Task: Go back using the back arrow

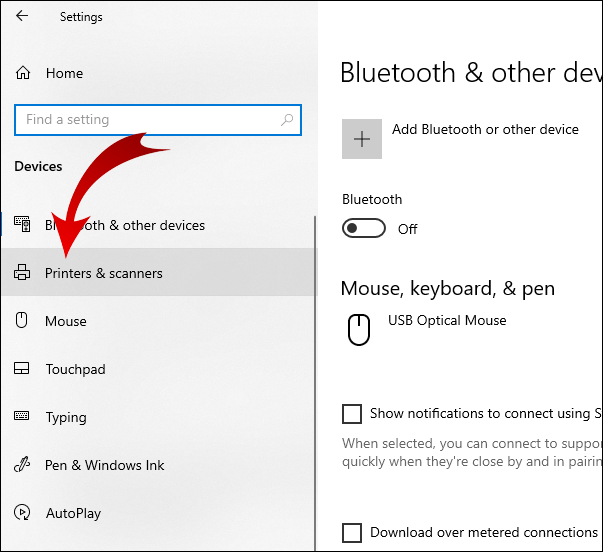Action: (x=22, y=16)
